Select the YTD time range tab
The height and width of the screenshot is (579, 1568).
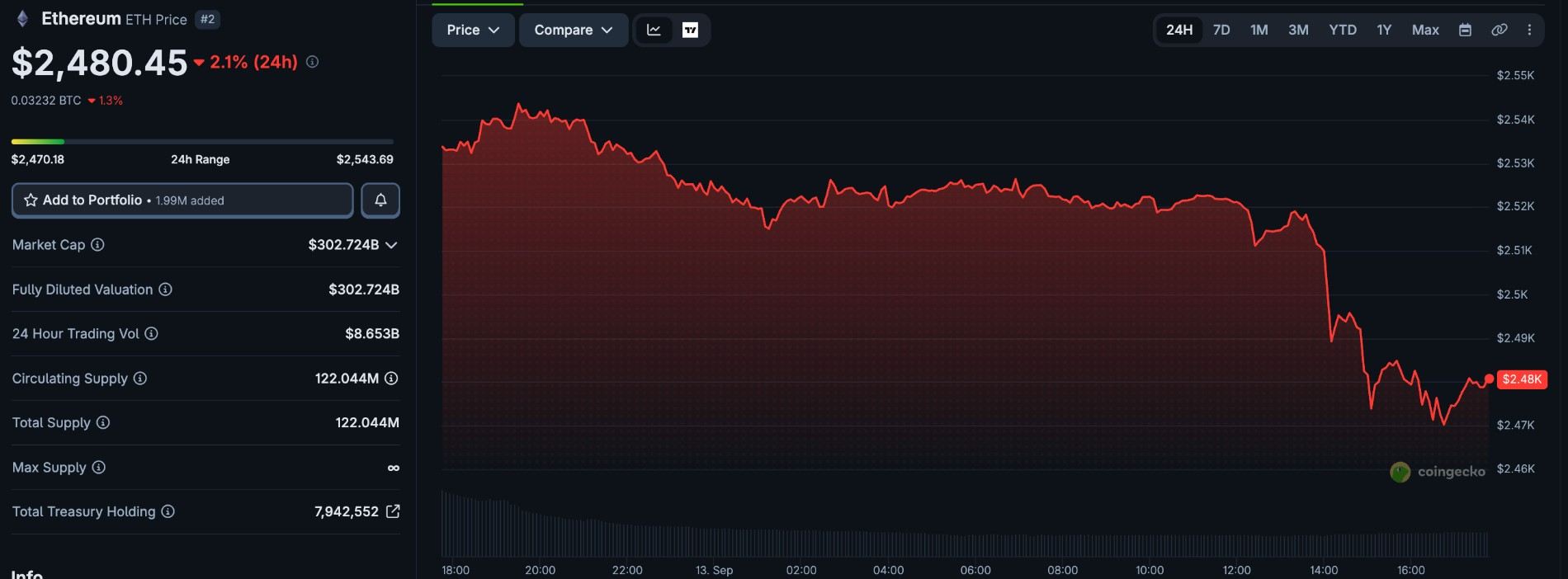1343,30
